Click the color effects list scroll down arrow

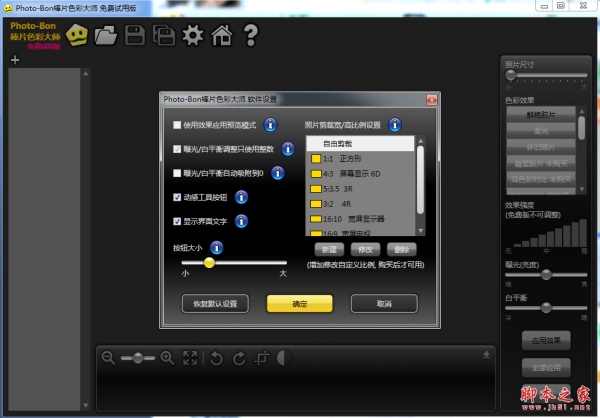[582, 189]
